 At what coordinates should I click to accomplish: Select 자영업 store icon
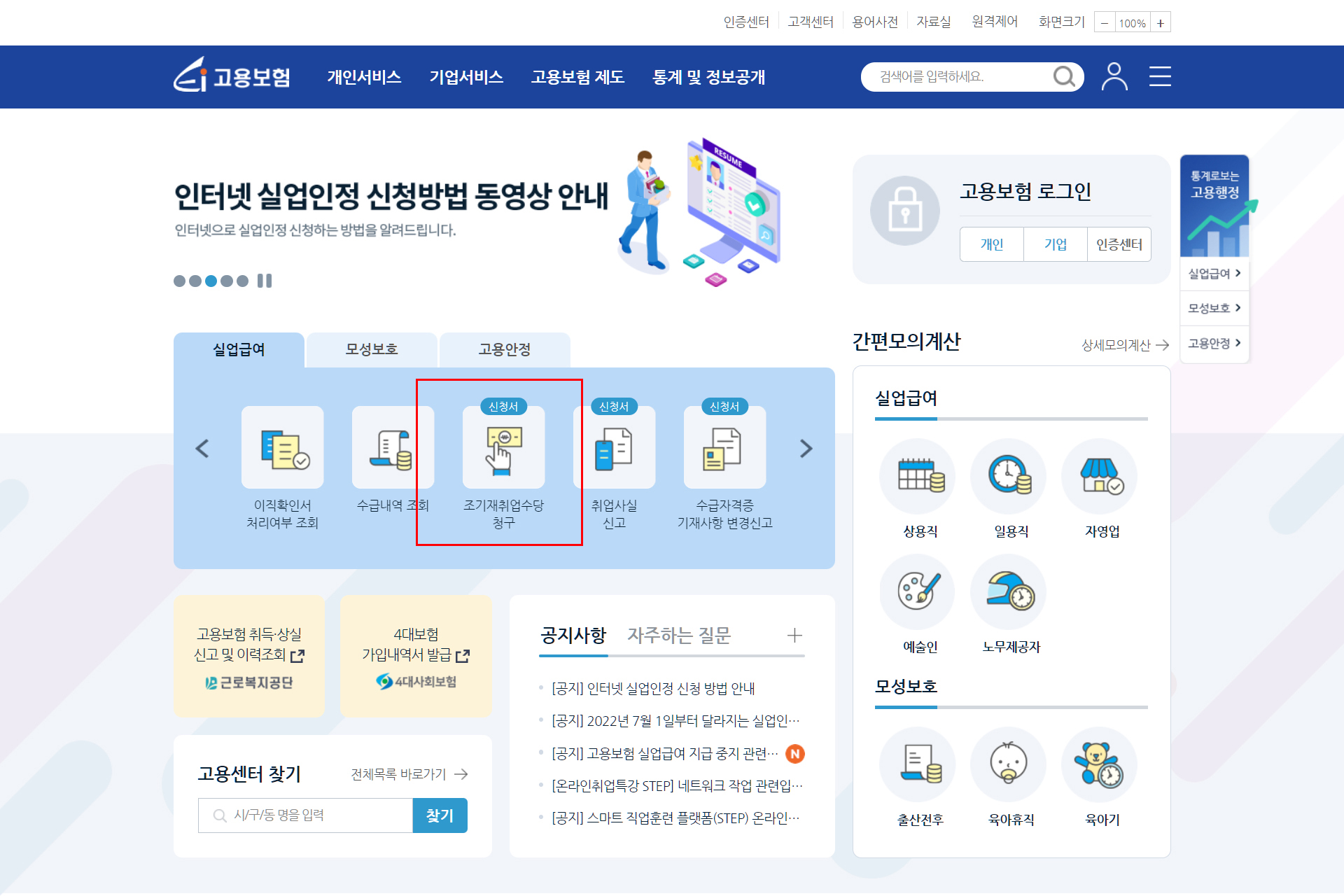pos(1102,476)
